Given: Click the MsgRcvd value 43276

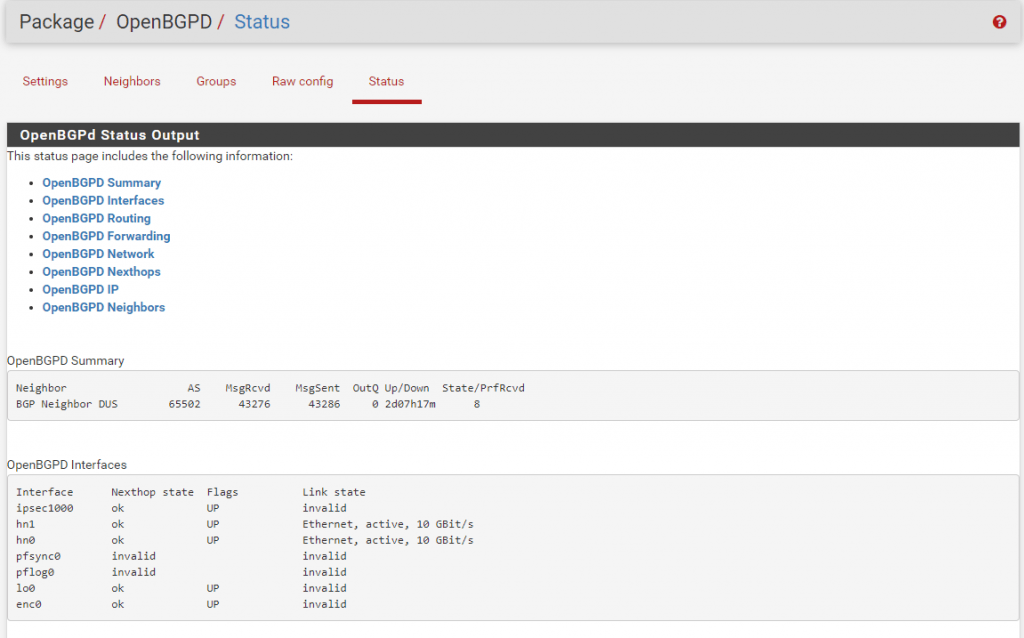Looking at the screenshot, I should click(254, 404).
